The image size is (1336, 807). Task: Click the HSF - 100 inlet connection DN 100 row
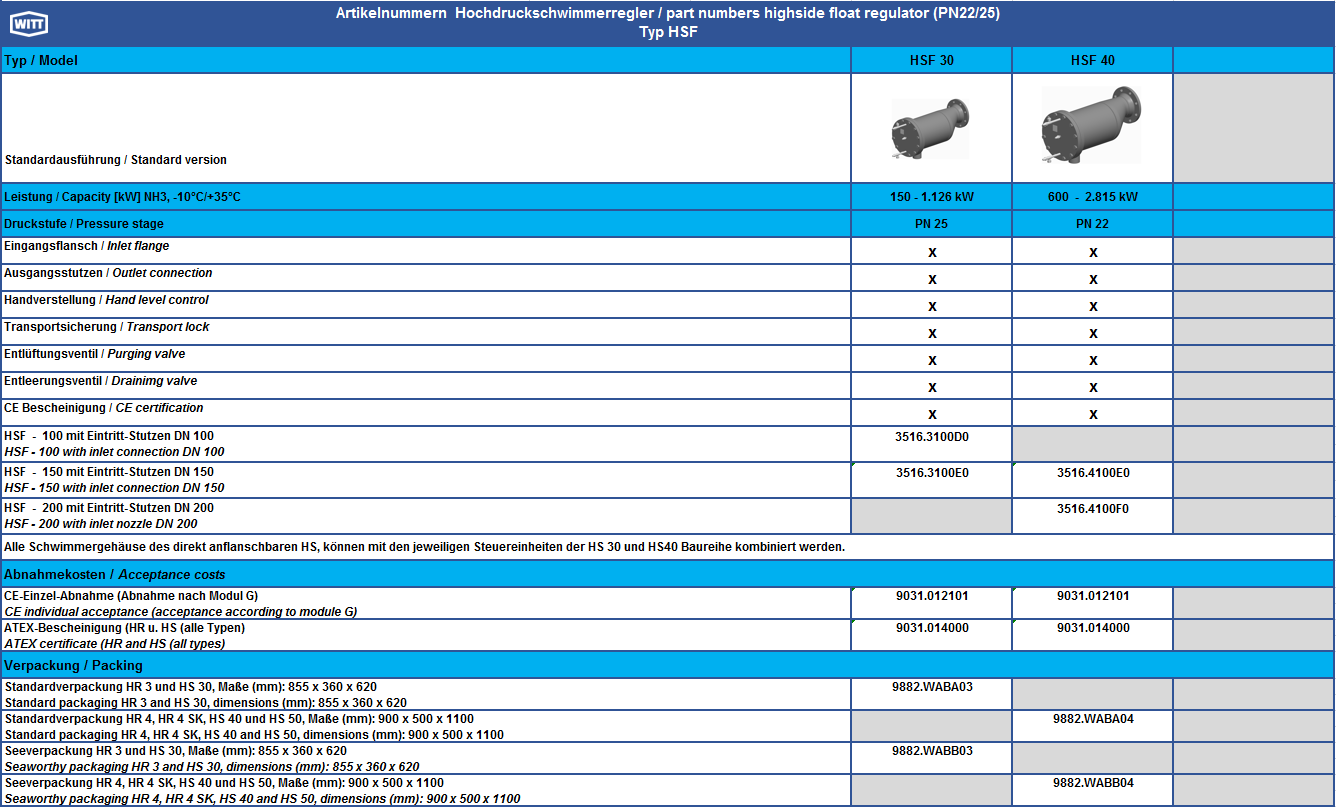[x=426, y=444]
